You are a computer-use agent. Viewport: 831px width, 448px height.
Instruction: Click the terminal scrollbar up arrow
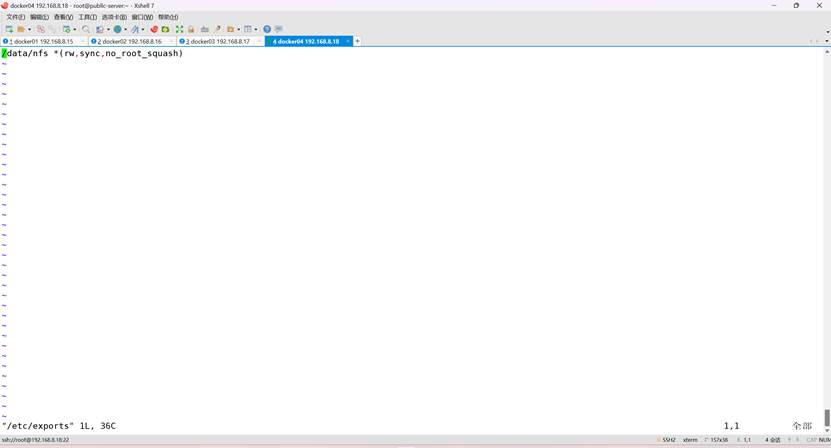827,51
